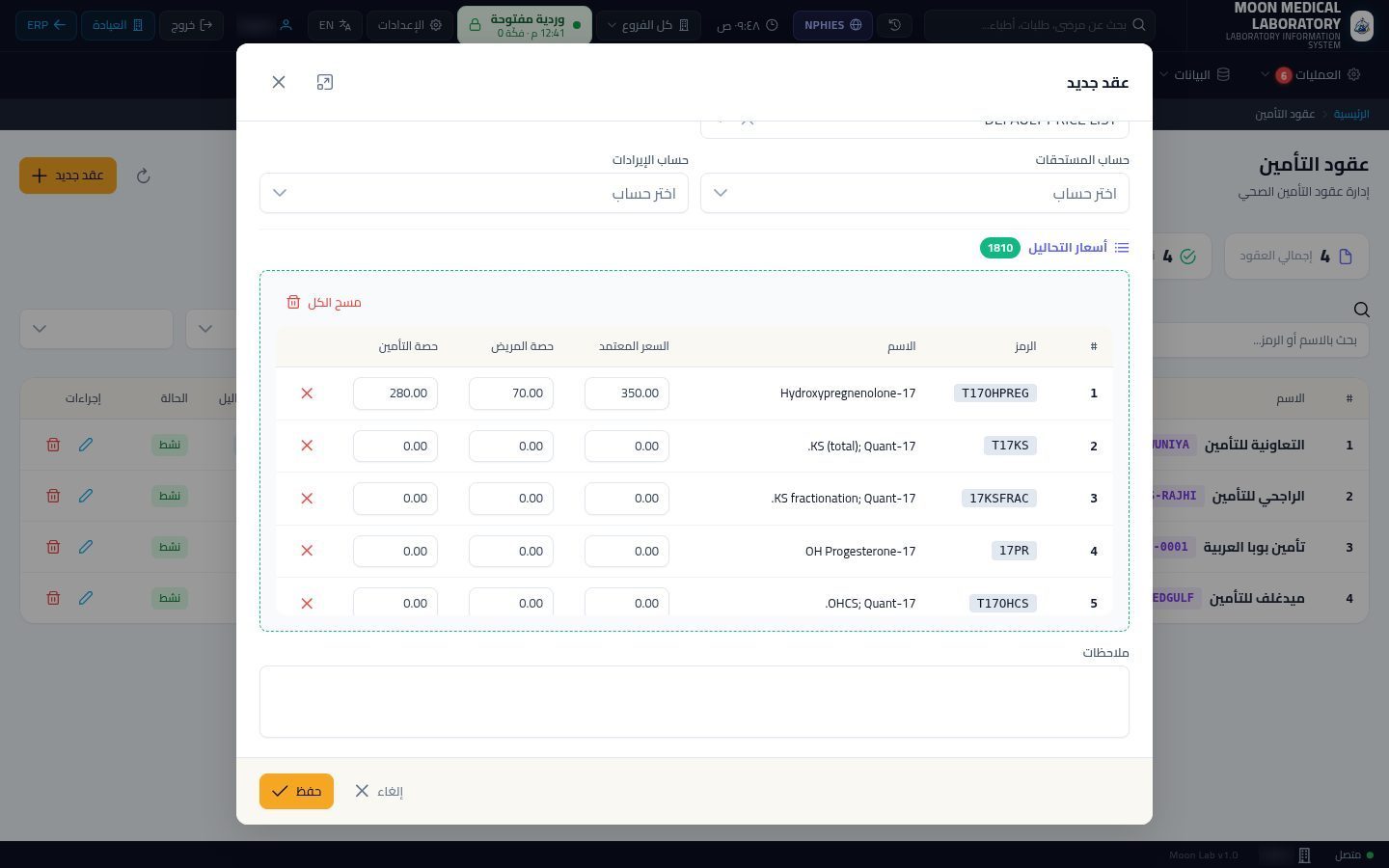Switch language with EN button

(335, 25)
